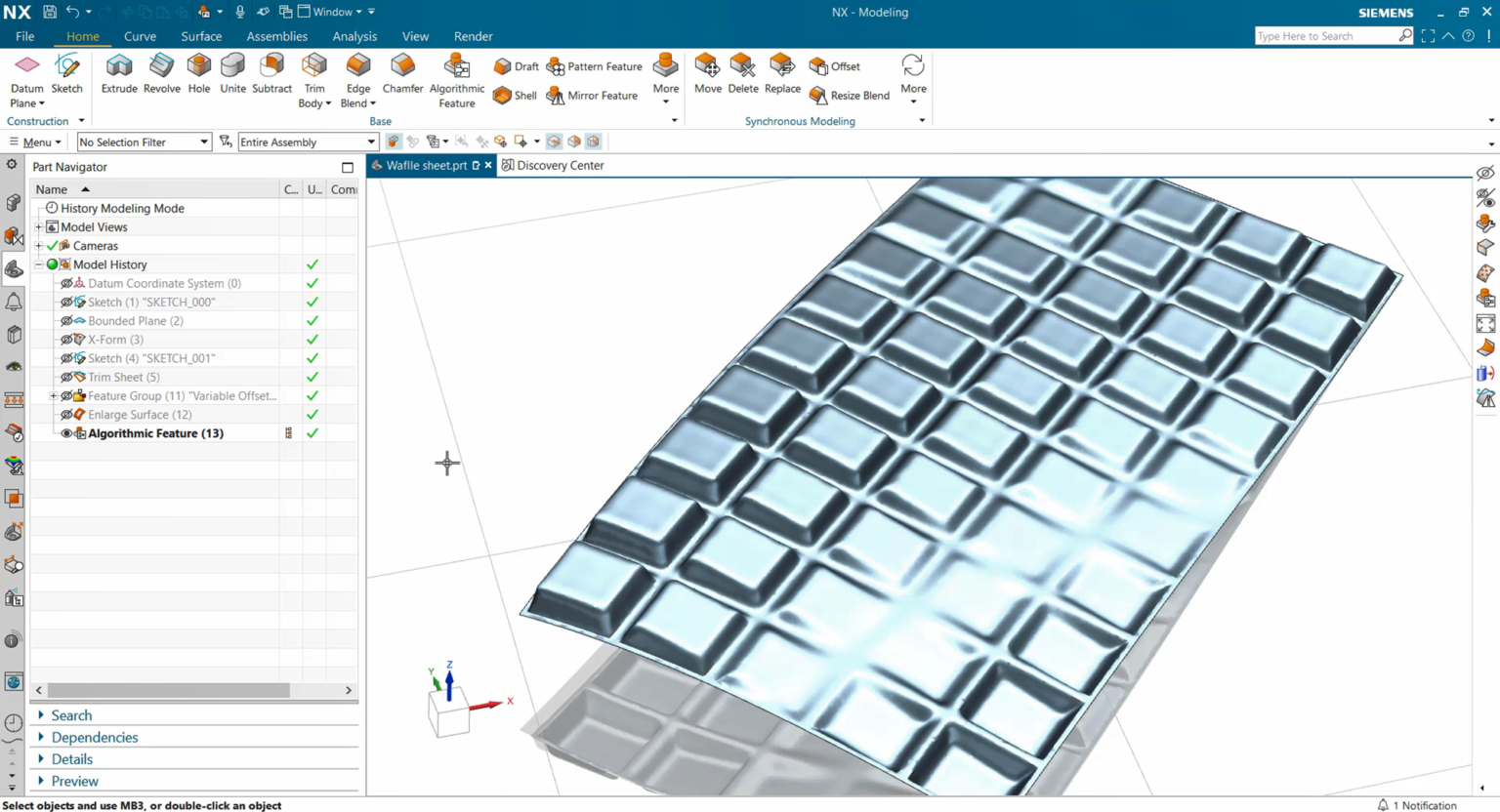Open the No Selection Filter dropdown

(144, 142)
